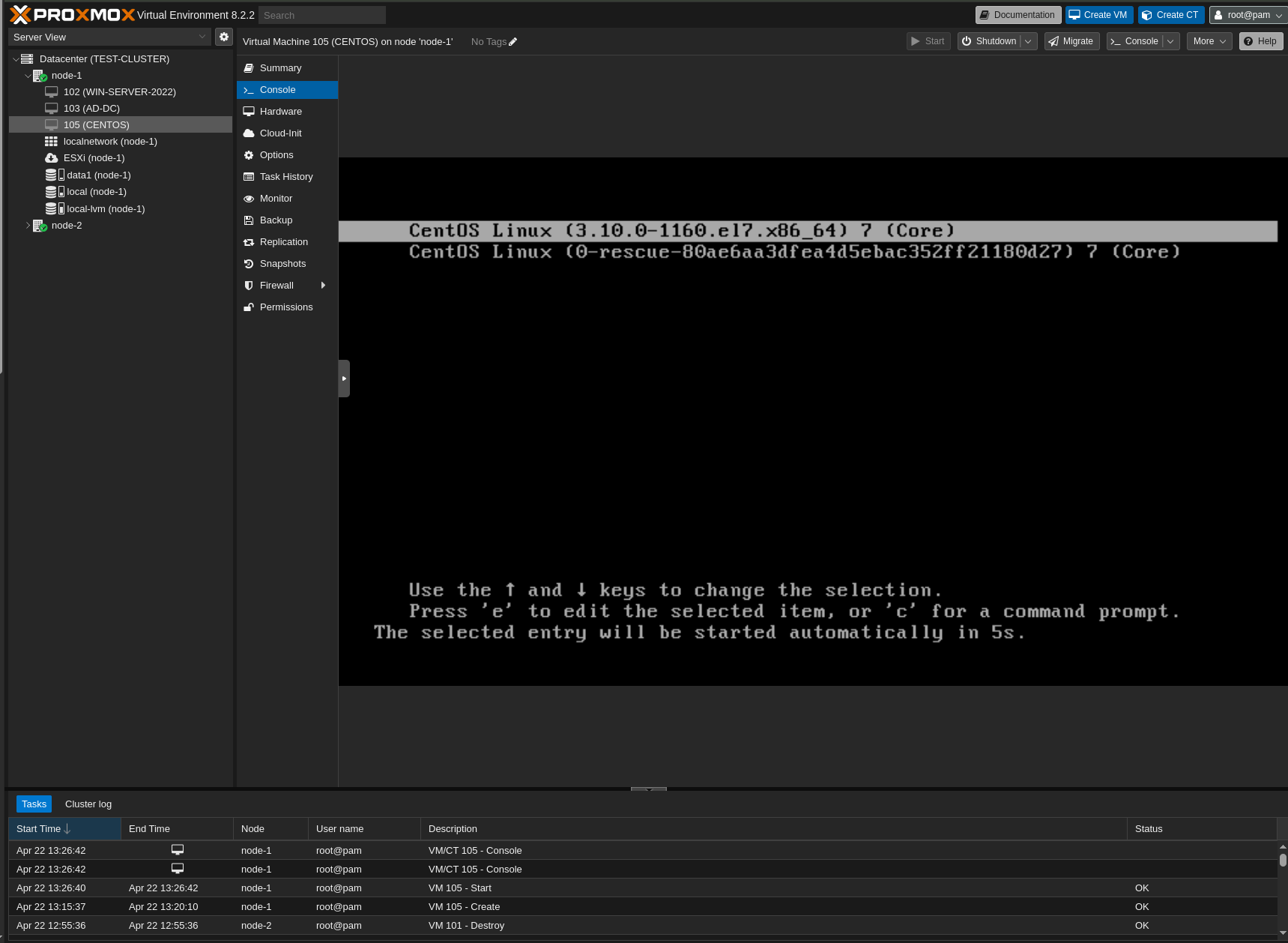1288x943 pixels.
Task: Open the Permissions panel
Action: [285, 307]
